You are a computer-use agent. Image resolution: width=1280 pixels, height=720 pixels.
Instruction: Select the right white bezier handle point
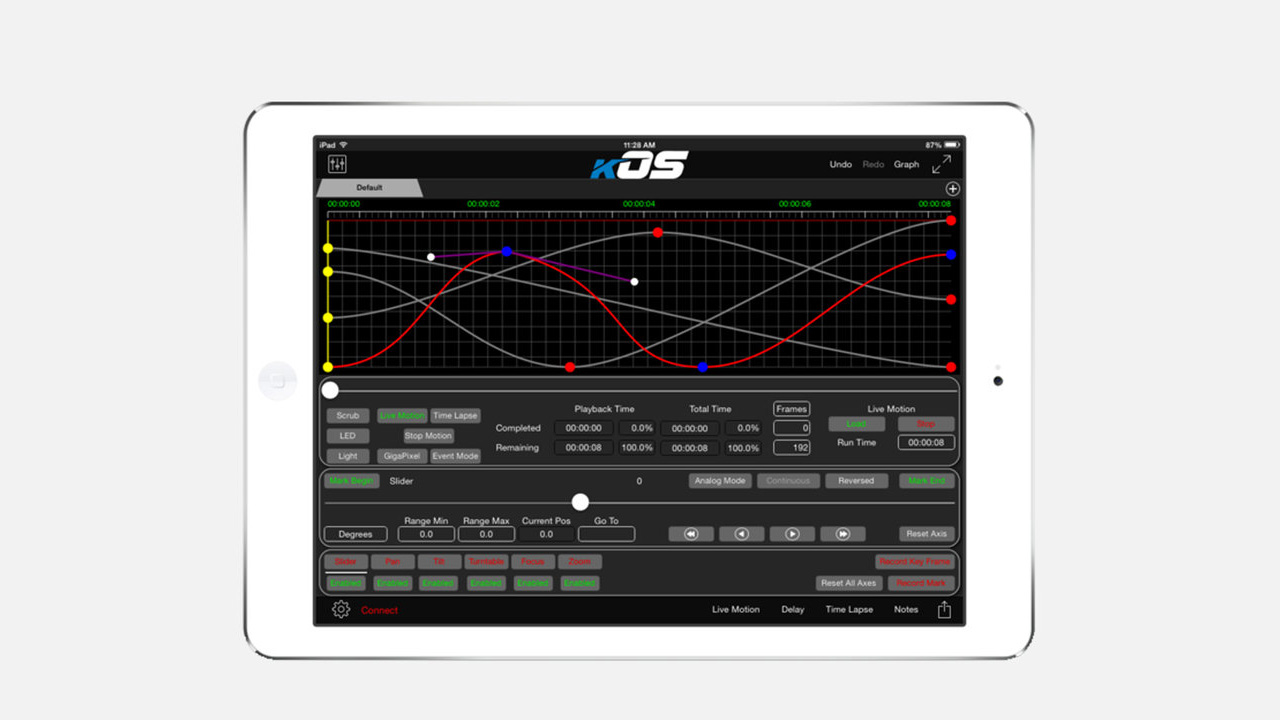click(634, 282)
